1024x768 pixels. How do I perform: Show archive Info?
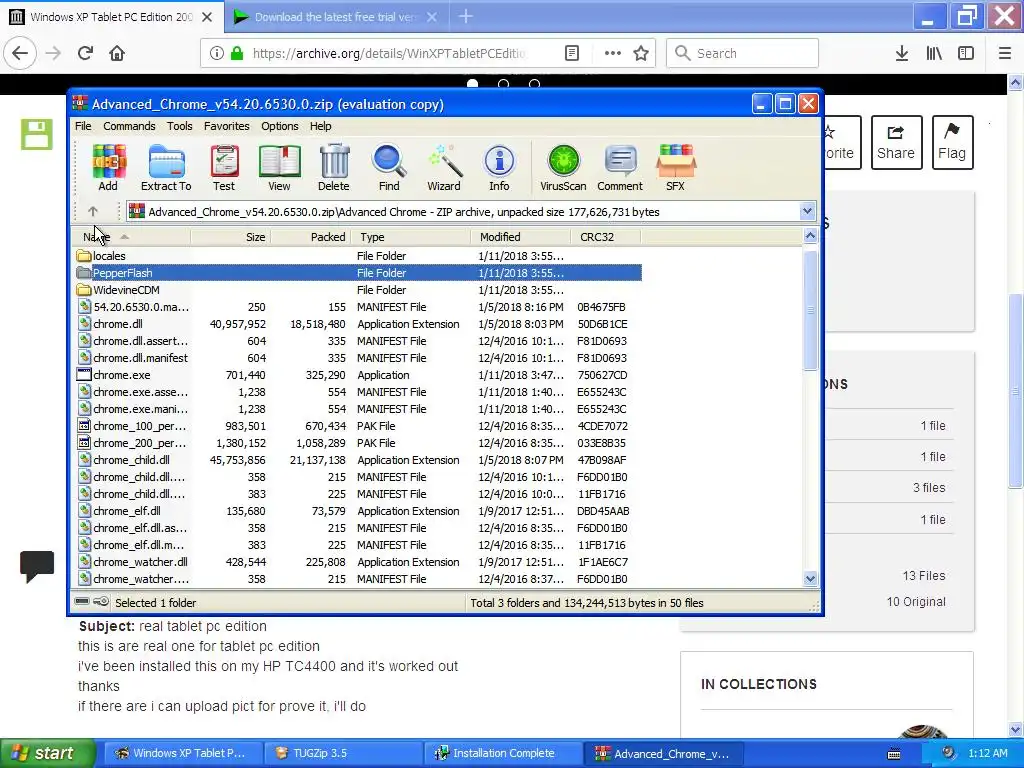click(499, 168)
